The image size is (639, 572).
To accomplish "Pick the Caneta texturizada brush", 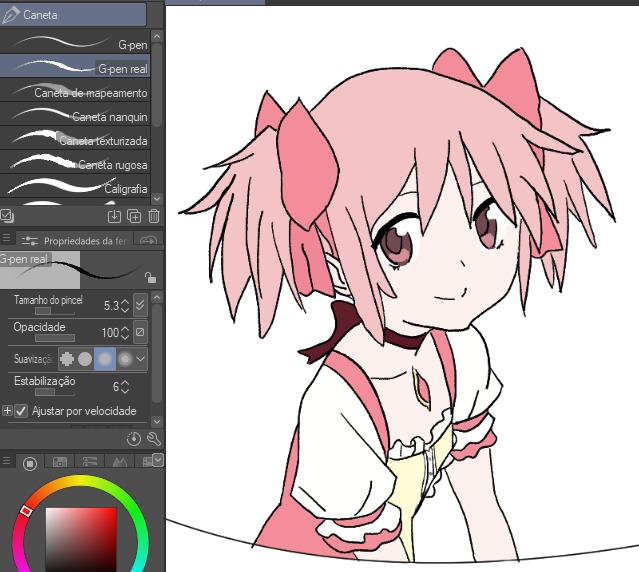I will tap(75, 138).
